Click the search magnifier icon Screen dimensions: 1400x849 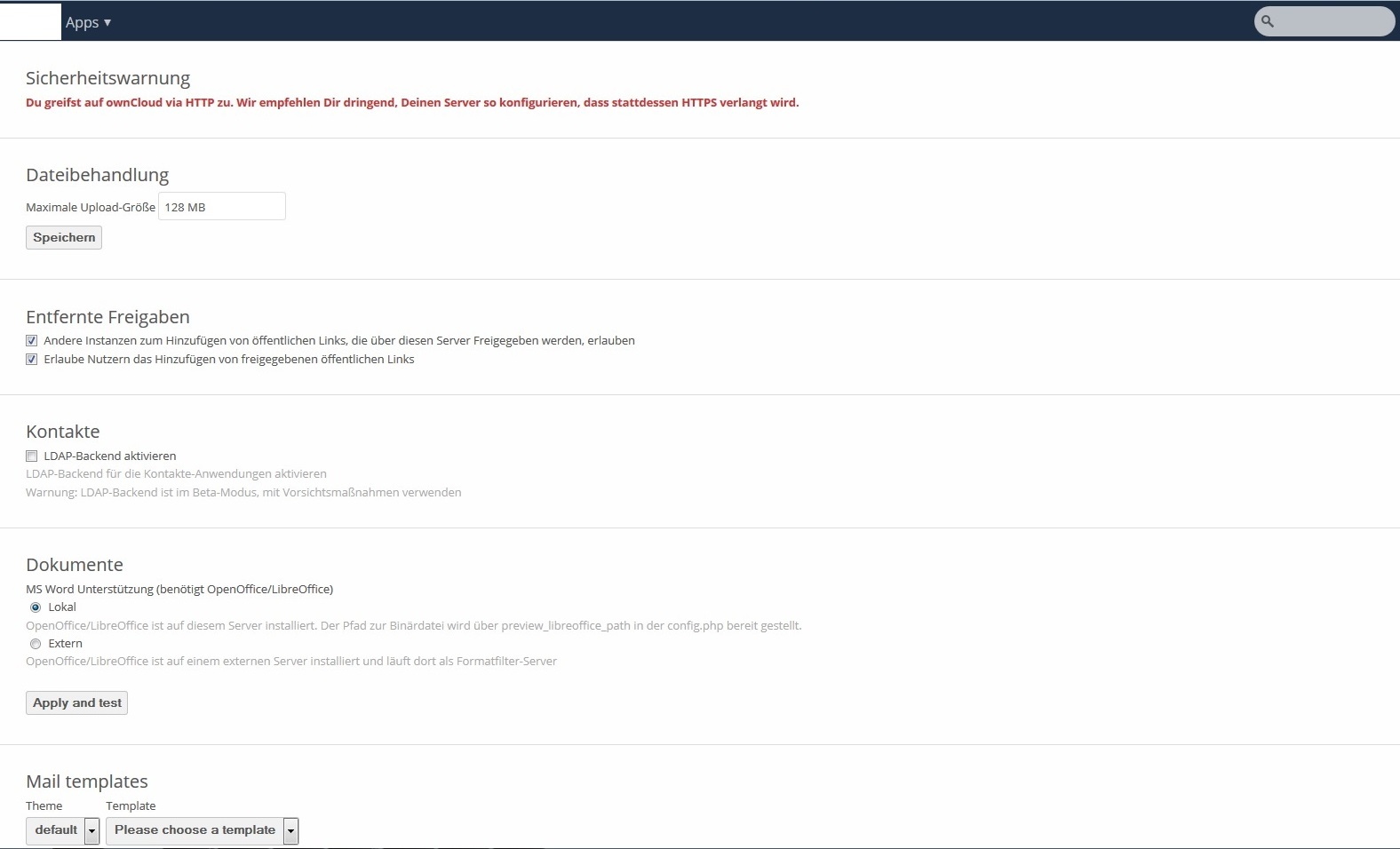pyautogui.click(x=1268, y=21)
